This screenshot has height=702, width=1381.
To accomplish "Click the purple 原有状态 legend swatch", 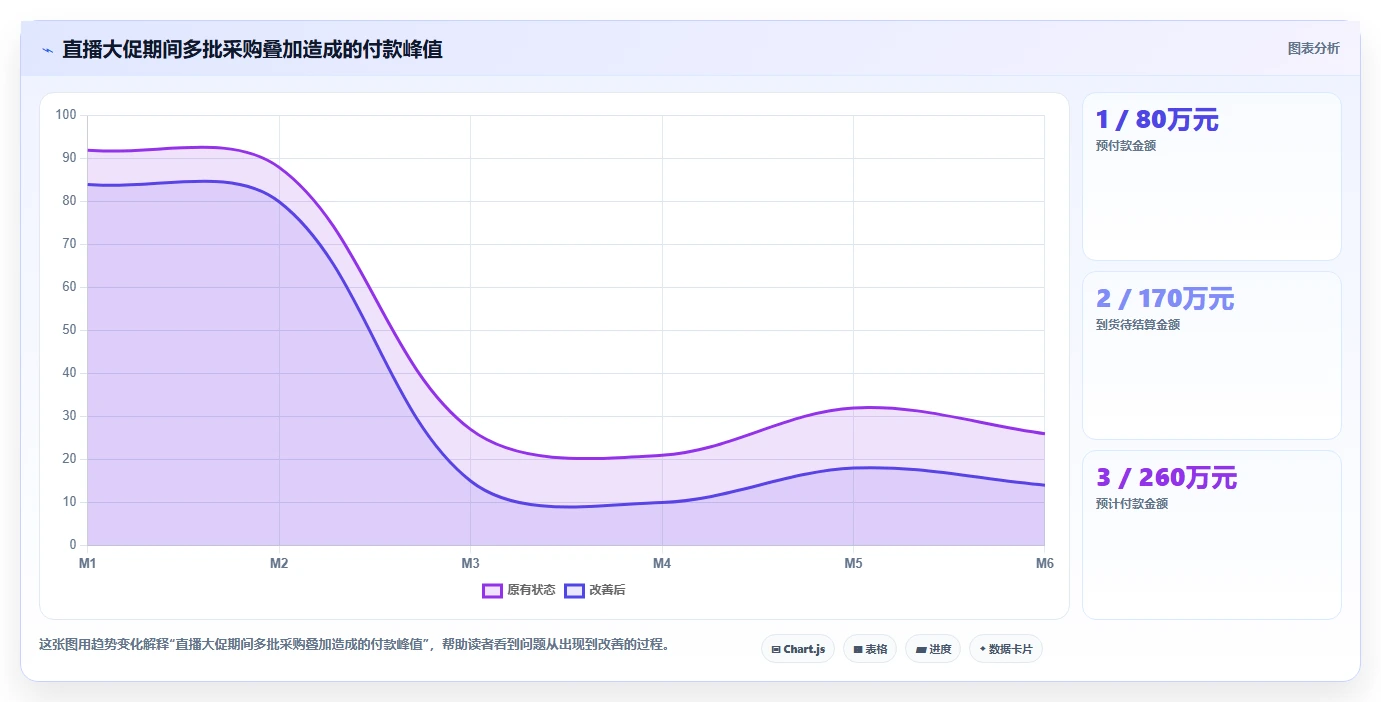I will tap(492, 590).
